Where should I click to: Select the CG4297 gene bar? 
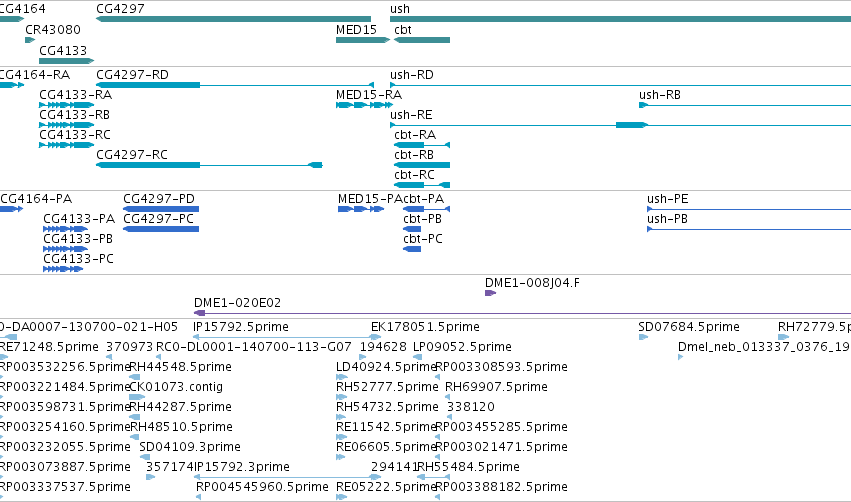click(233, 19)
